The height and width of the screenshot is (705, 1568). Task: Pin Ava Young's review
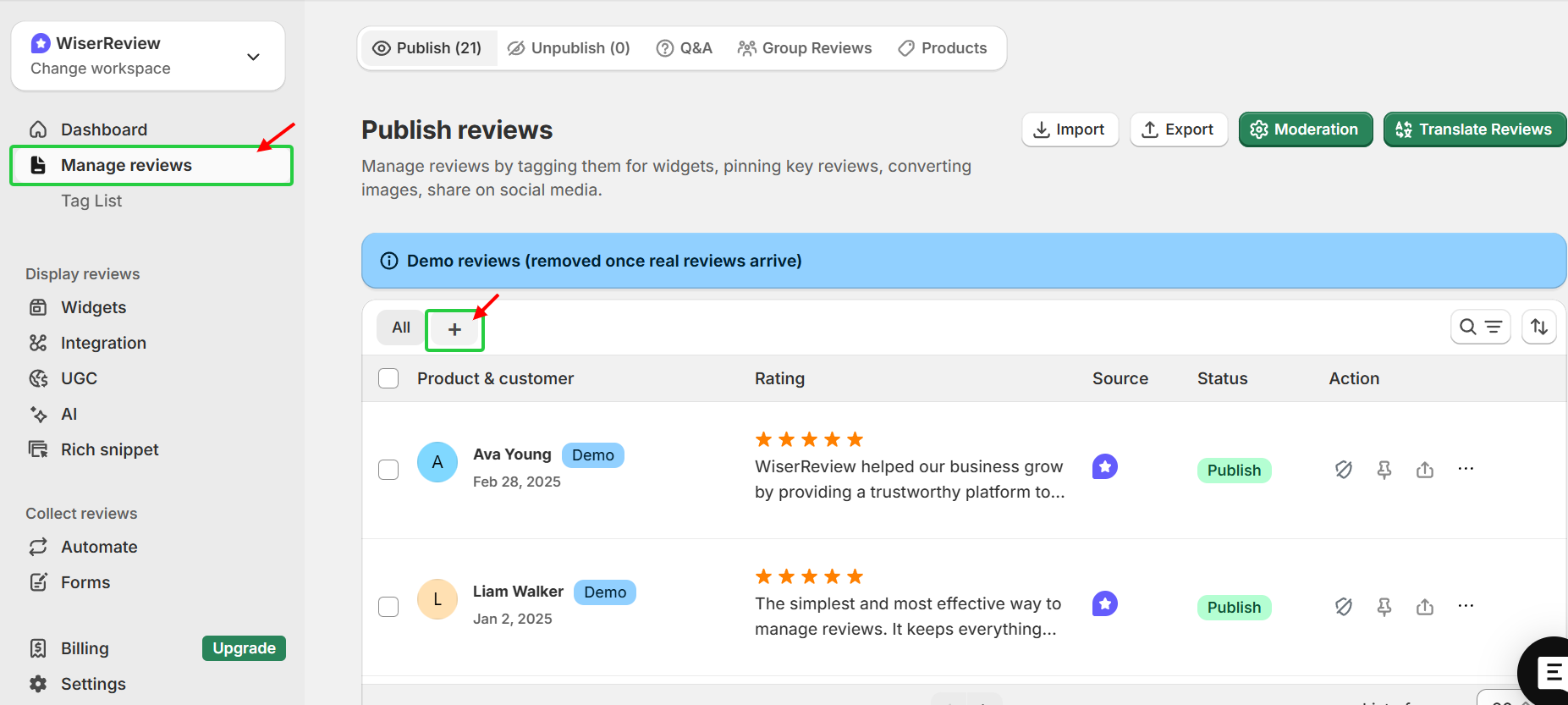[1384, 469]
